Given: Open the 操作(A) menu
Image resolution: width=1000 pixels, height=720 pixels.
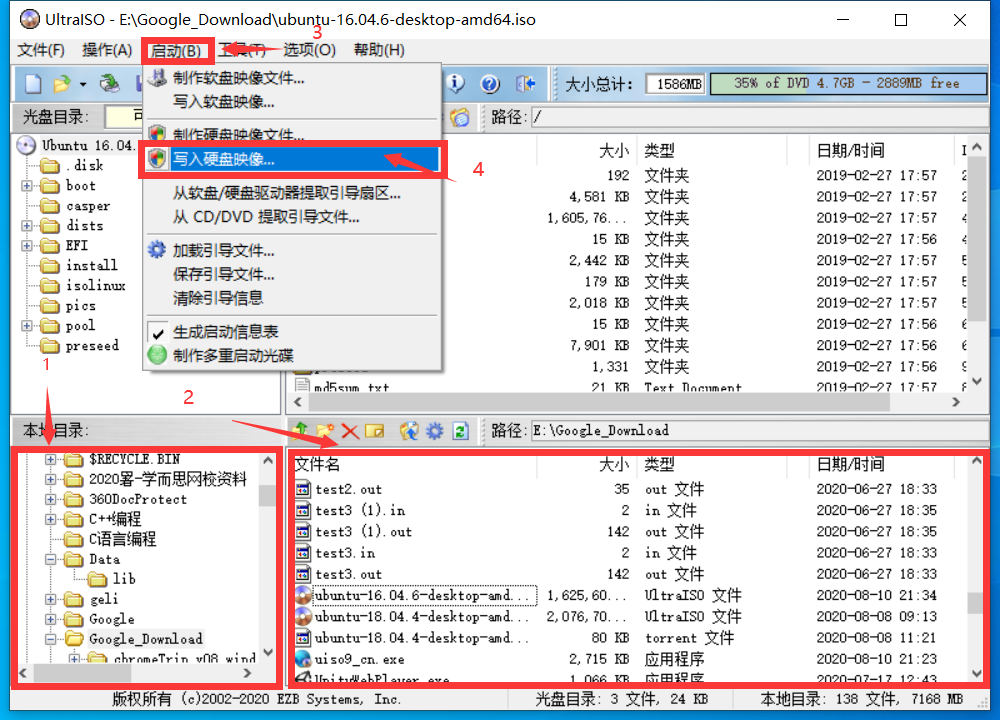Looking at the screenshot, I should coord(107,50).
